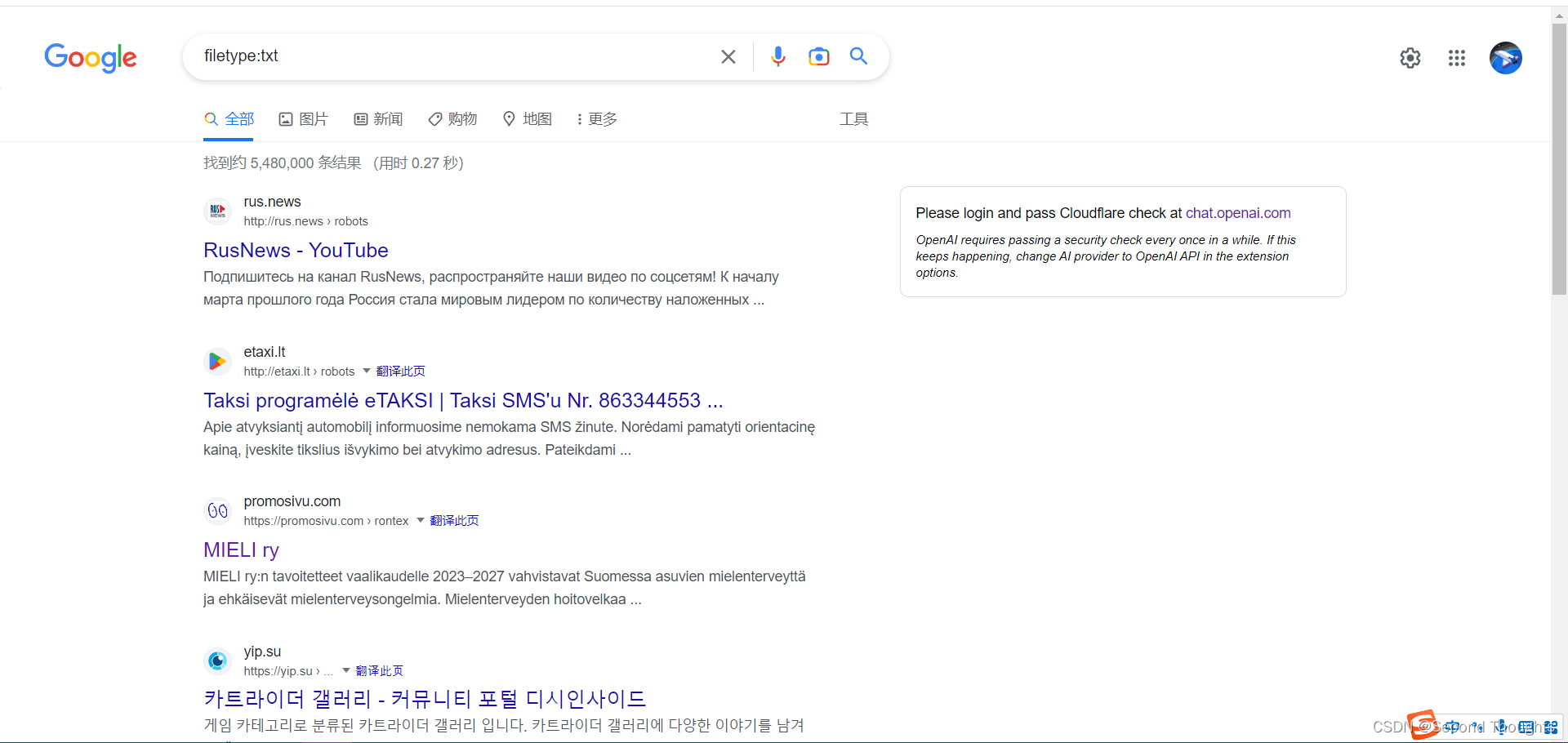
Task: Expand yip.su result options arrow
Action: pyautogui.click(x=346, y=670)
